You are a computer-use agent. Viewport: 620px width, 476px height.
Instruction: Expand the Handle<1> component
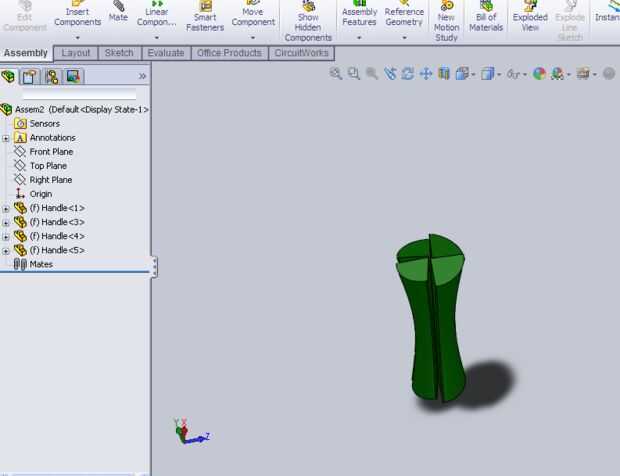[x=6, y=209]
